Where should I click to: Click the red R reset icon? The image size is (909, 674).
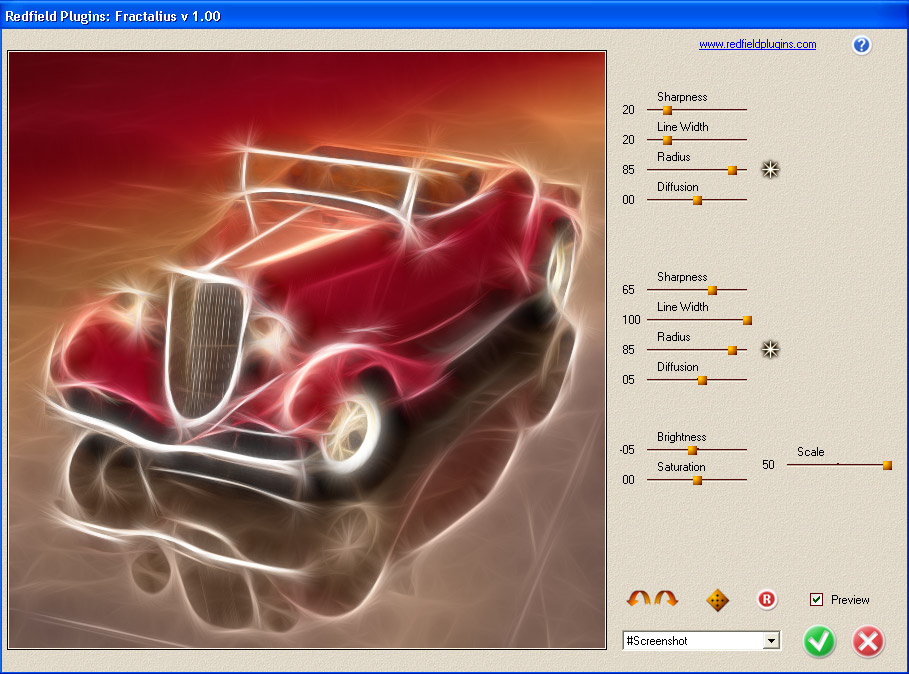[767, 600]
